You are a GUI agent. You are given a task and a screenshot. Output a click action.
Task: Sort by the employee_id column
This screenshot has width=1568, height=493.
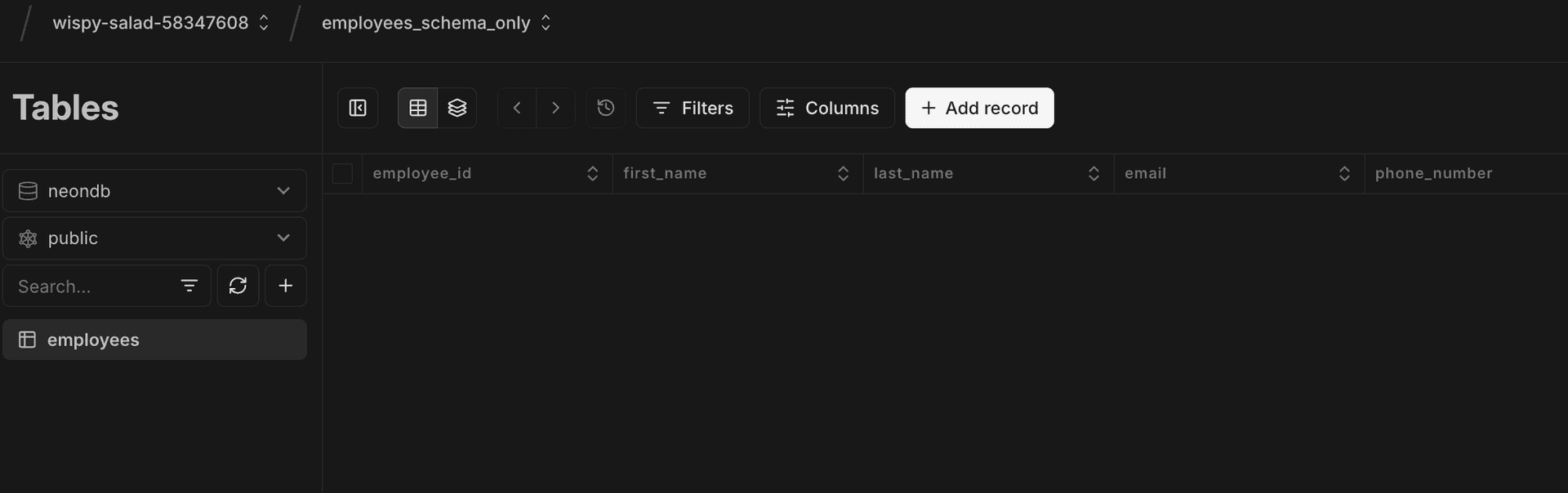click(x=593, y=173)
